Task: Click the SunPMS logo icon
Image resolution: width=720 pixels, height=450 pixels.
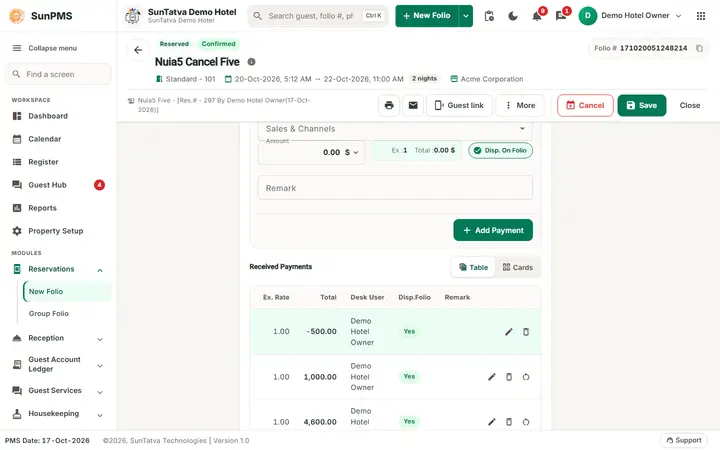Action: pos(17,16)
